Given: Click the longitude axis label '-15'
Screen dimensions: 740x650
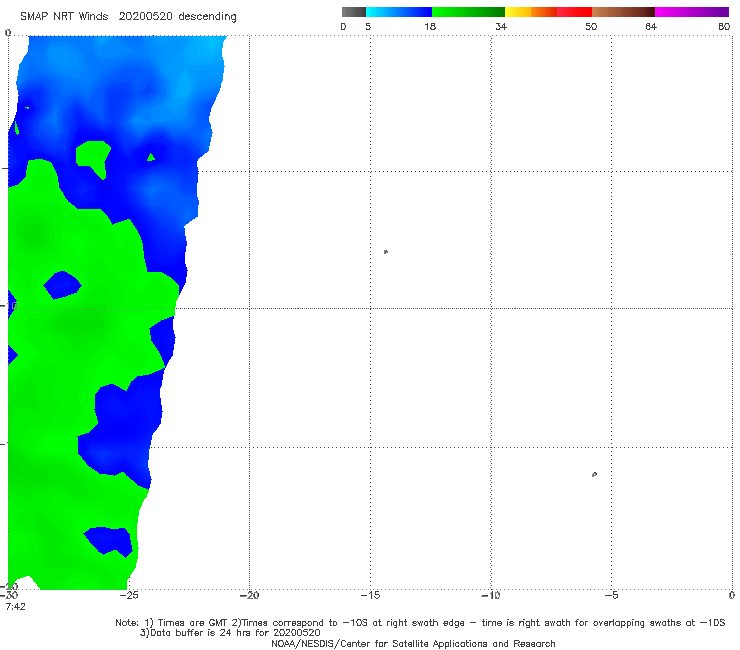Looking at the screenshot, I should click(x=370, y=595).
